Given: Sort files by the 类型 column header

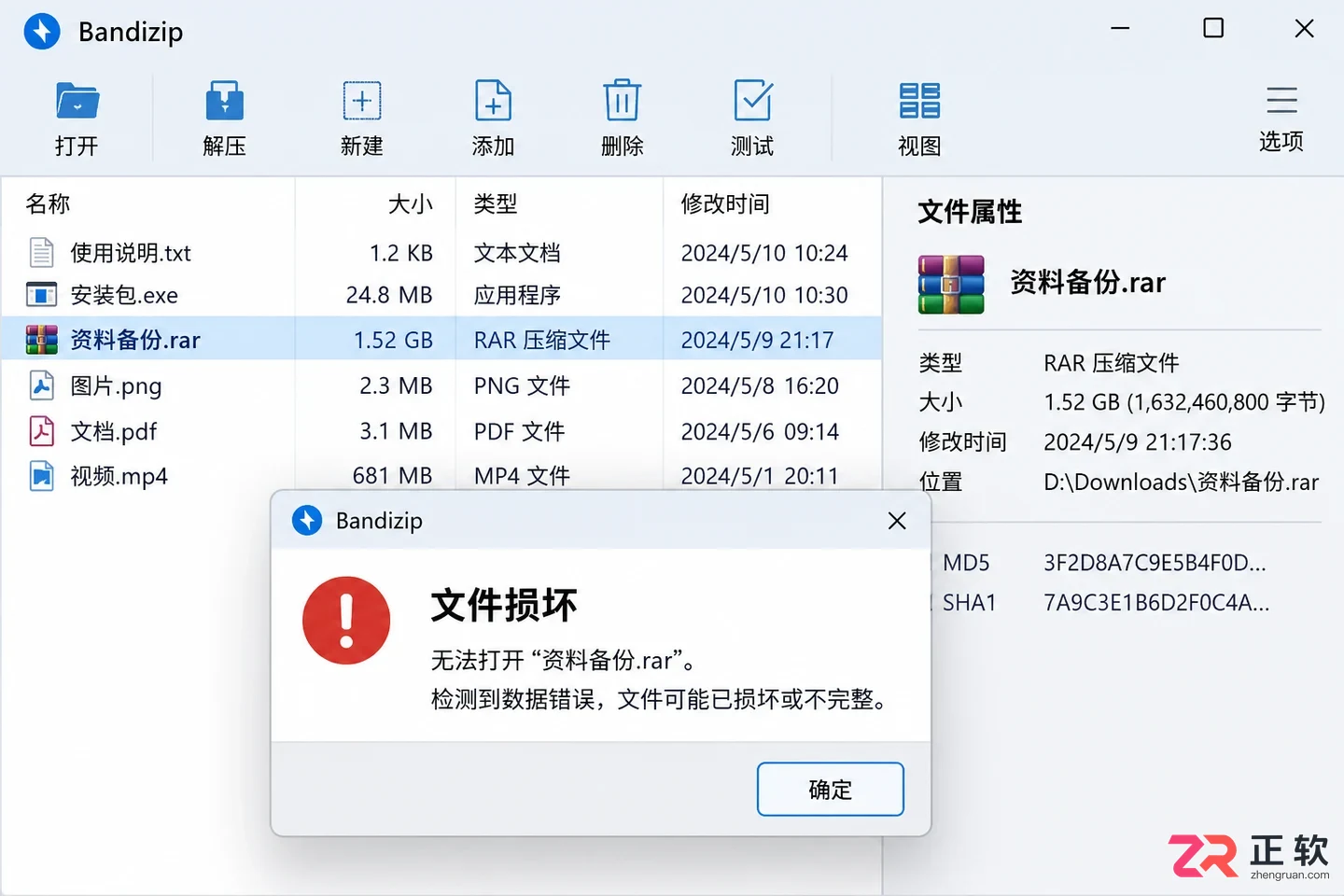Looking at the screenshot, I should coord(496,204).
